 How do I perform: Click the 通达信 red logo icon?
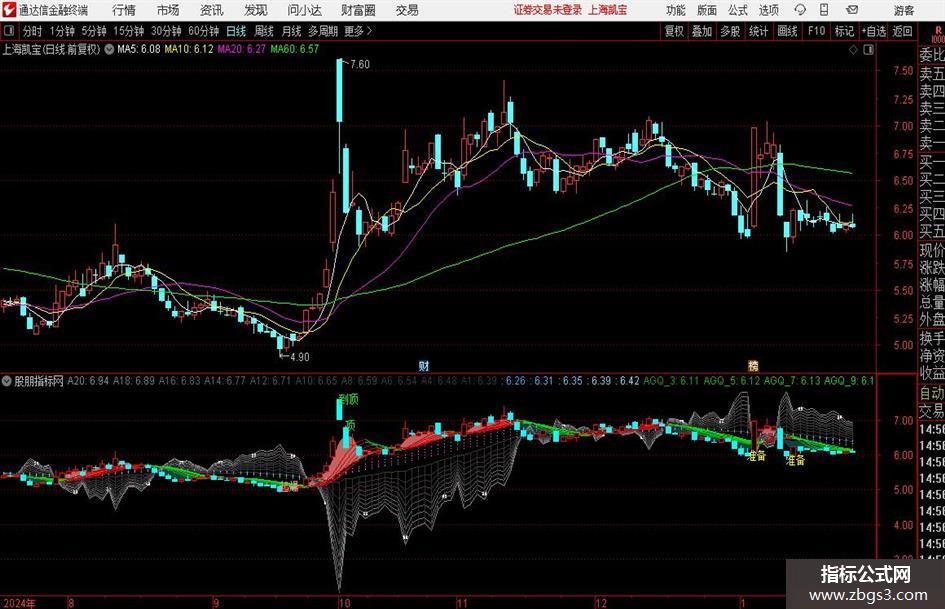[x=8, y=10]
